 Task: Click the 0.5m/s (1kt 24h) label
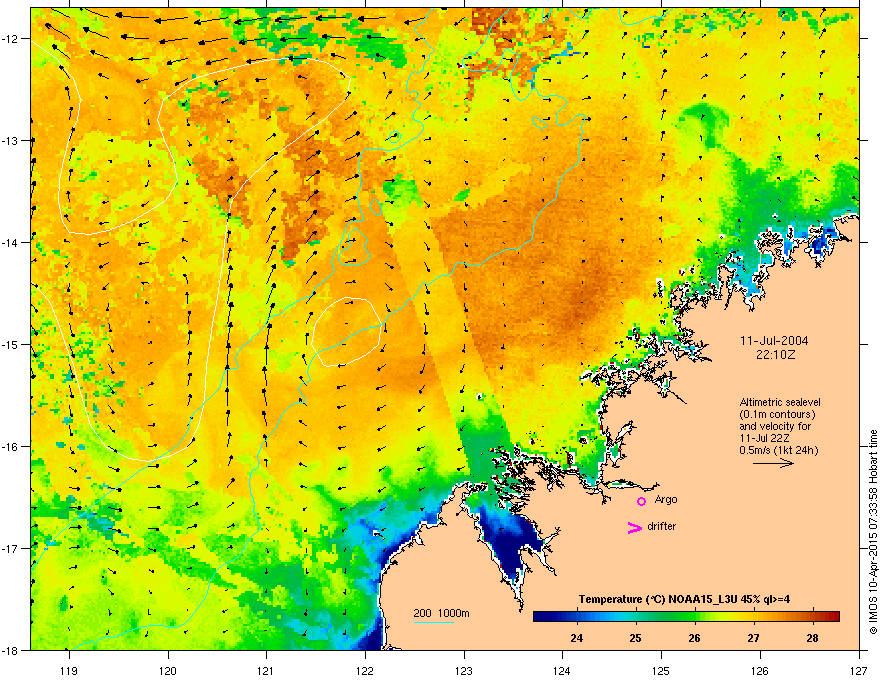pyautogui.click(x=778, y=450)
